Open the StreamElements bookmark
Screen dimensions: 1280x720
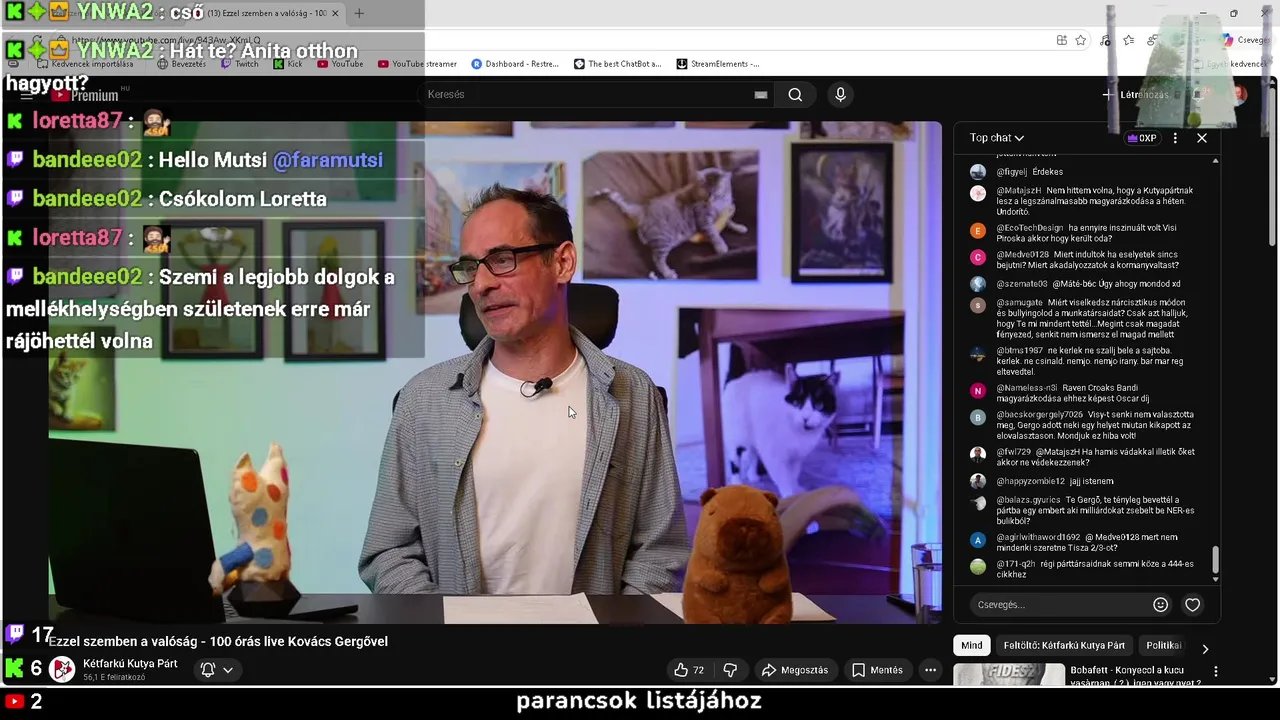[x=718, y=64]
